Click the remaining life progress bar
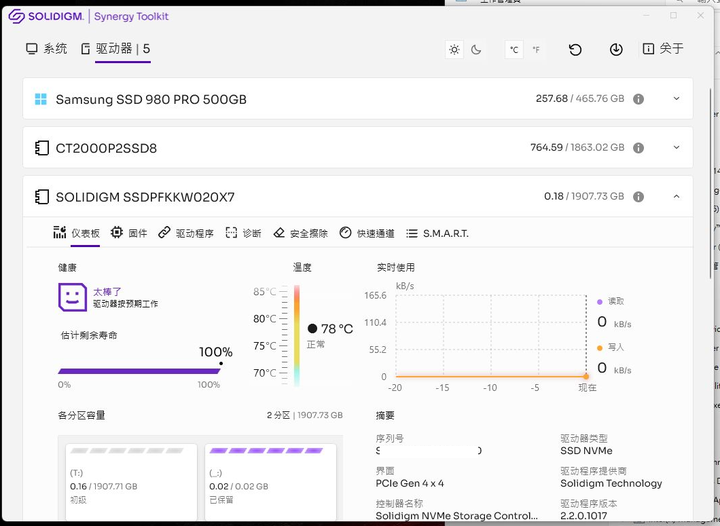720x526 pixels. pos(139,371)
